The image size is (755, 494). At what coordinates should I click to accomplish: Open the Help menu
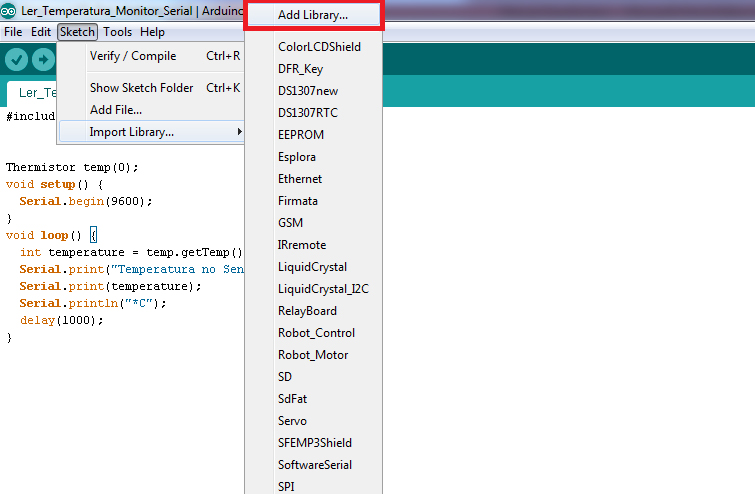152,32
